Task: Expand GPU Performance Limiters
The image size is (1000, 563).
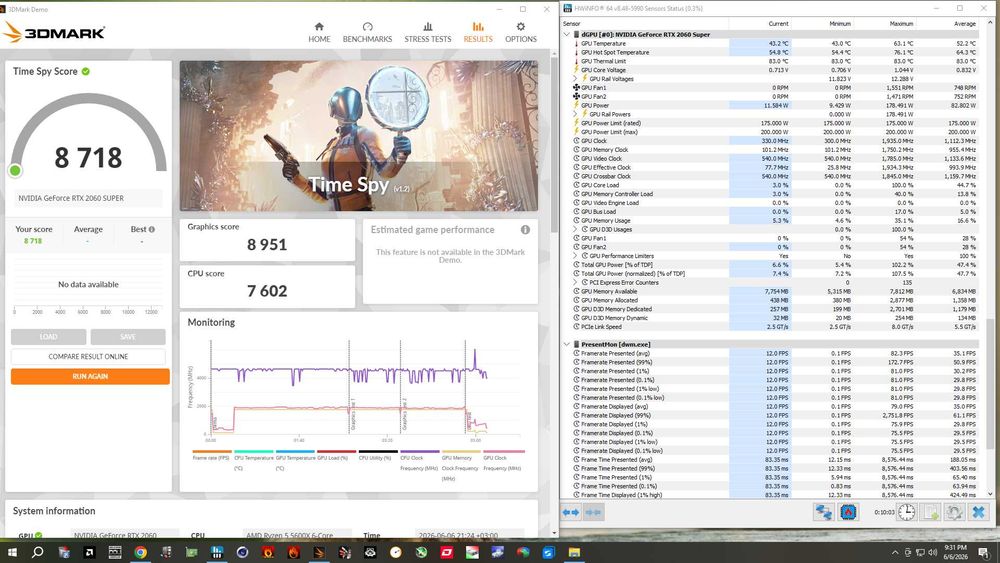Action: 575,256
